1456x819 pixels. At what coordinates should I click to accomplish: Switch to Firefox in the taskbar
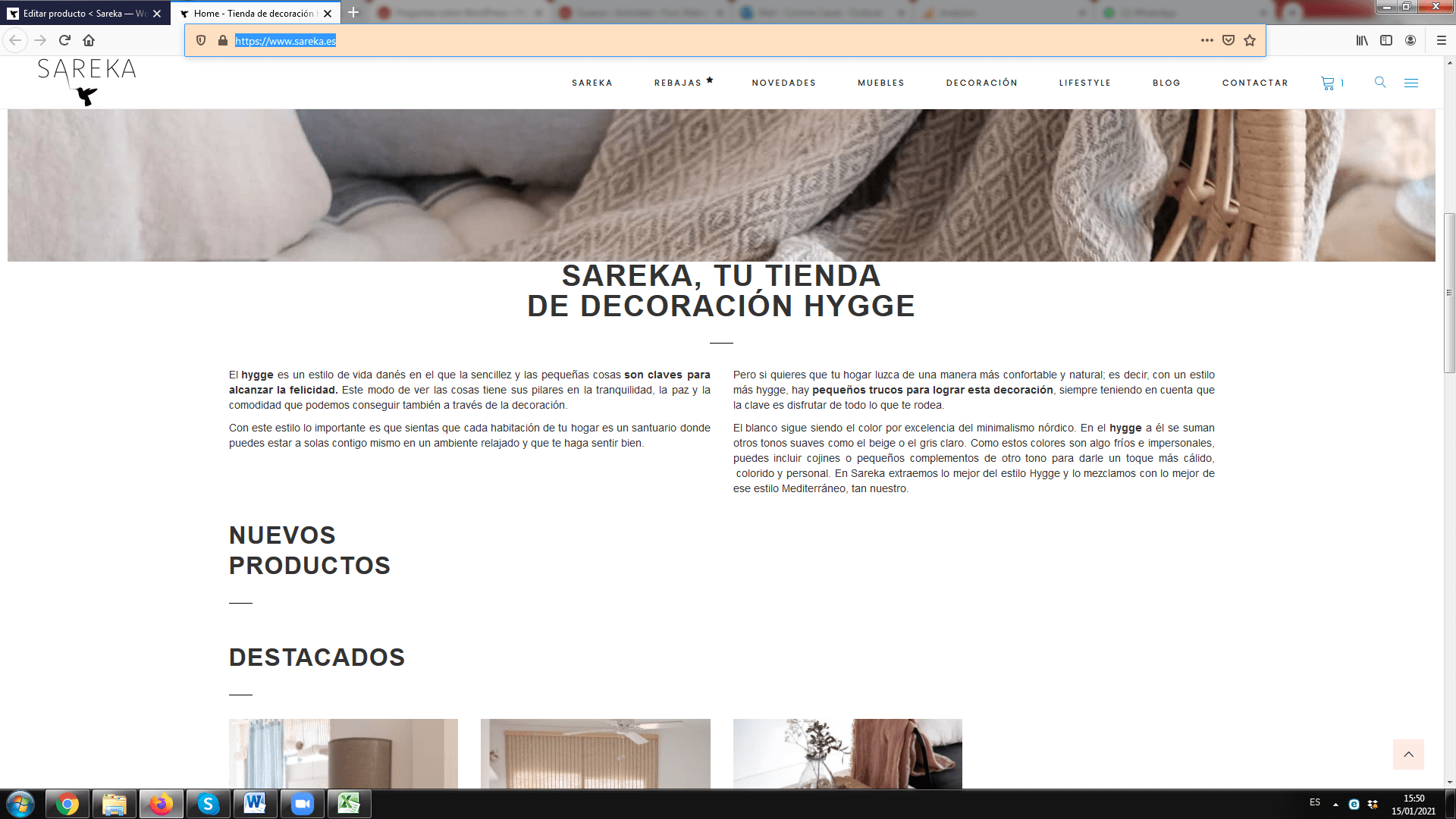click(x=162, y=804)
